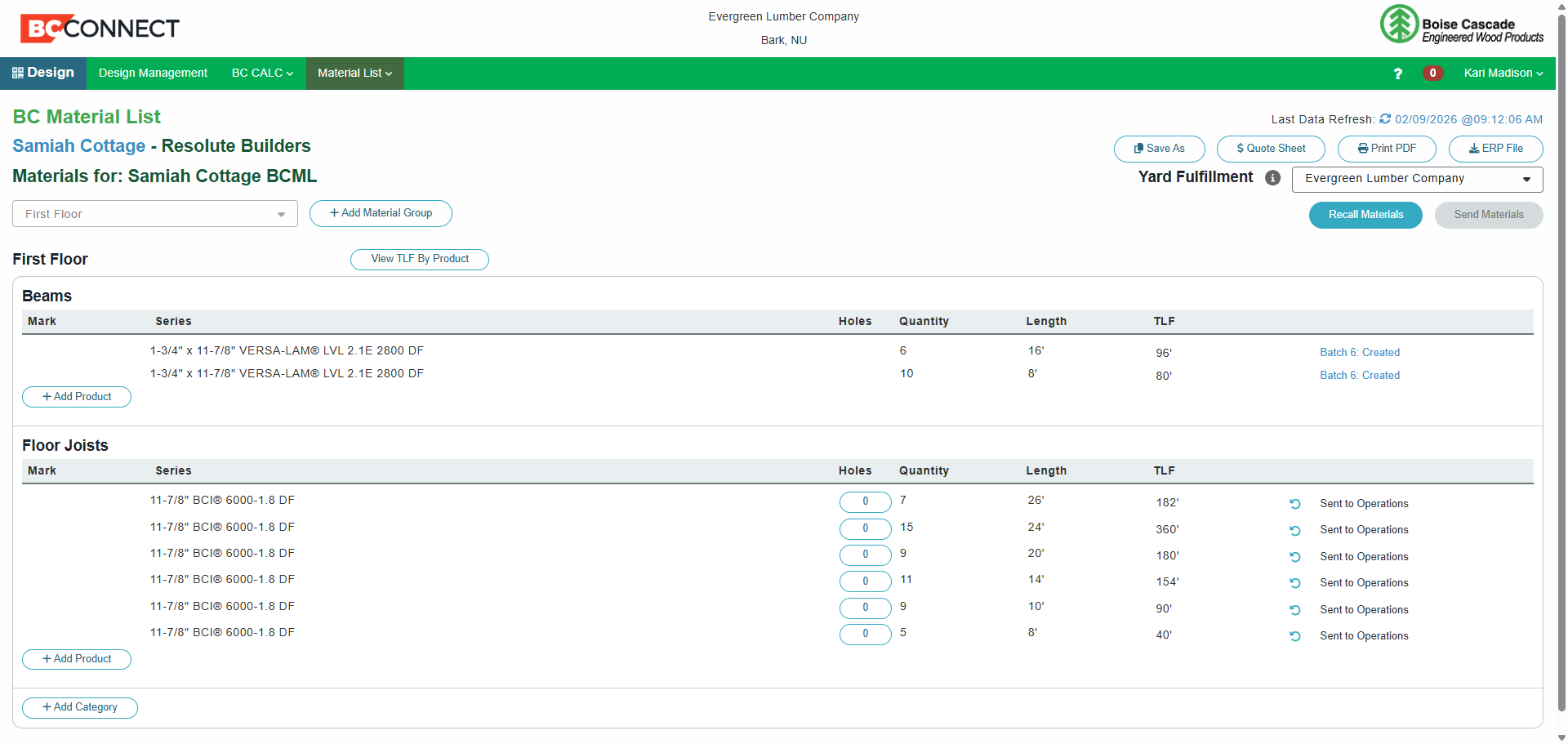Open the Kari Madison user menu
Viewport: 1568px width, 744px height.
pyautogui.click(x=1503, y=74)
